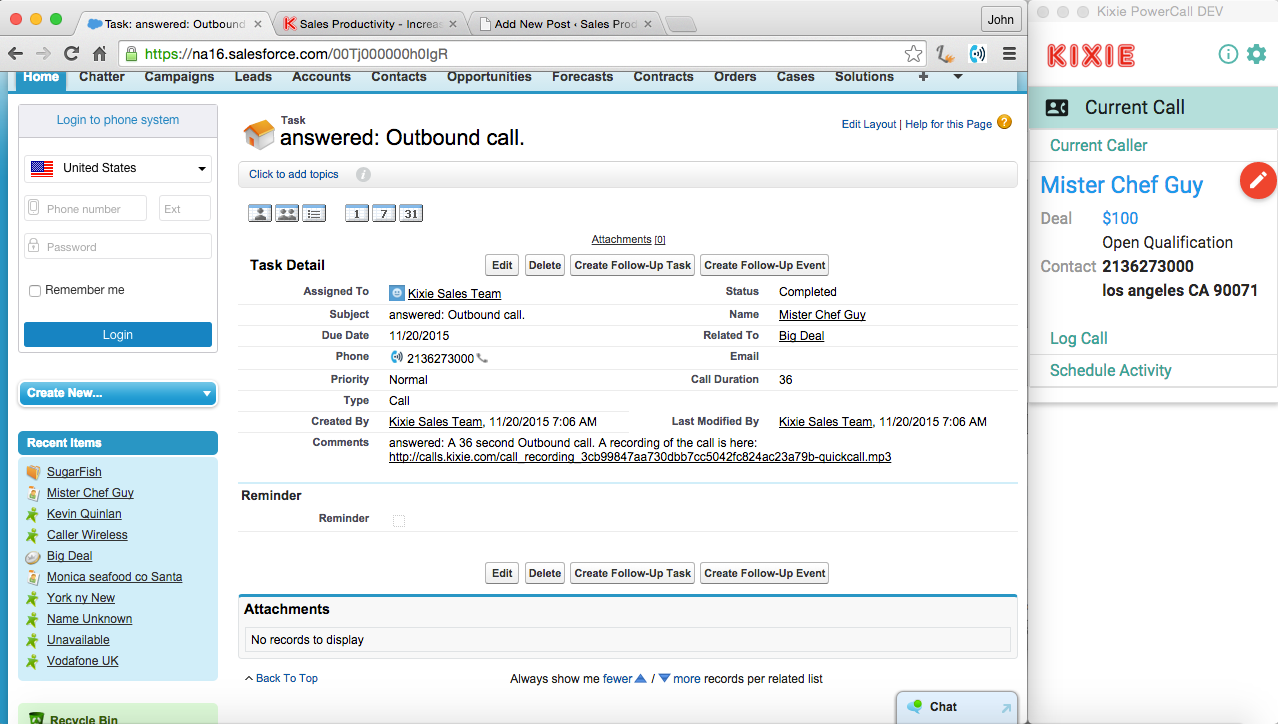Click the plus icon for all tabs
Viewport: 1278px width, 724px height.
923,76
